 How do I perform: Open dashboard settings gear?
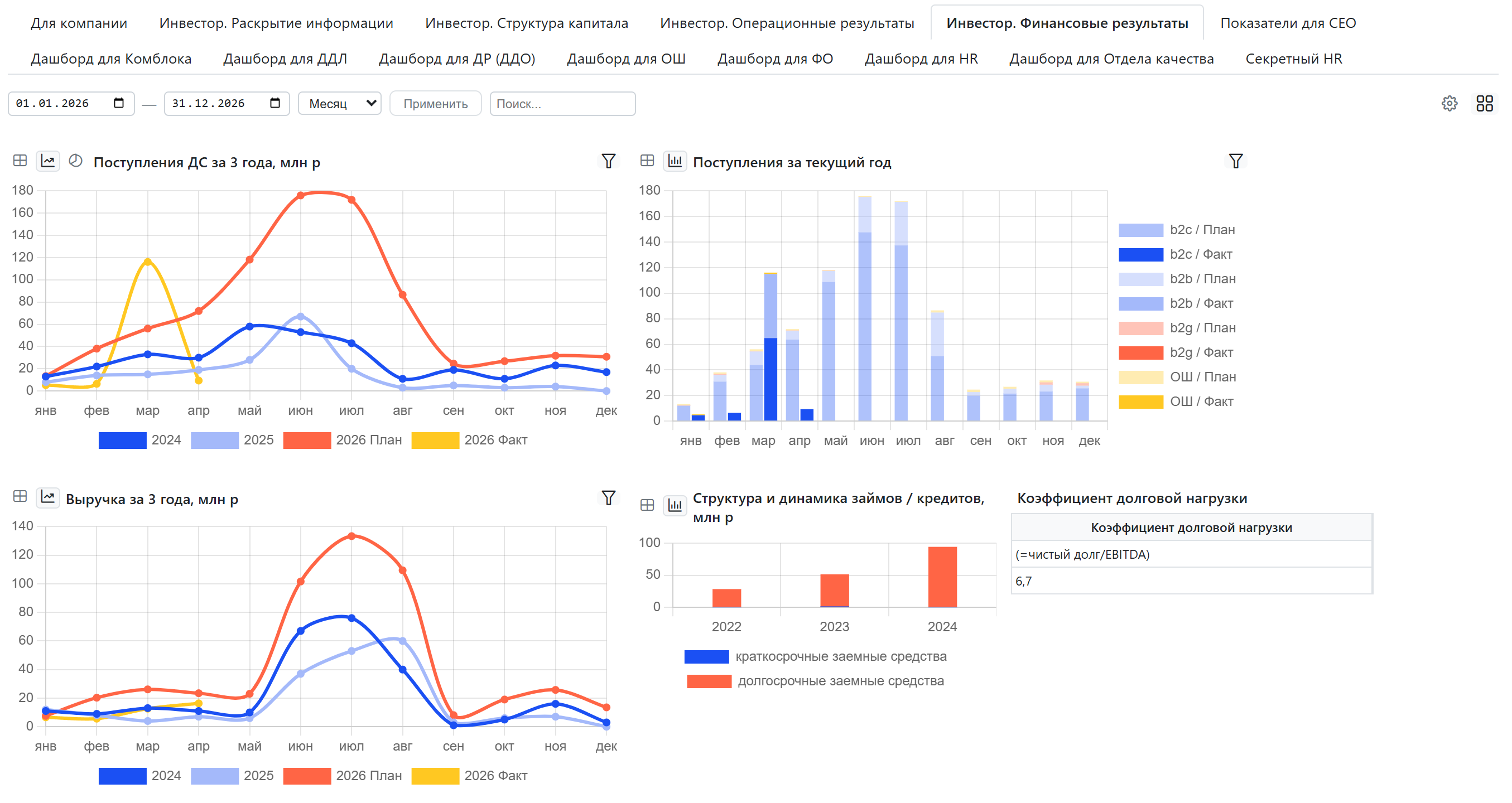pyautogui.click(x=1449, y=104)
